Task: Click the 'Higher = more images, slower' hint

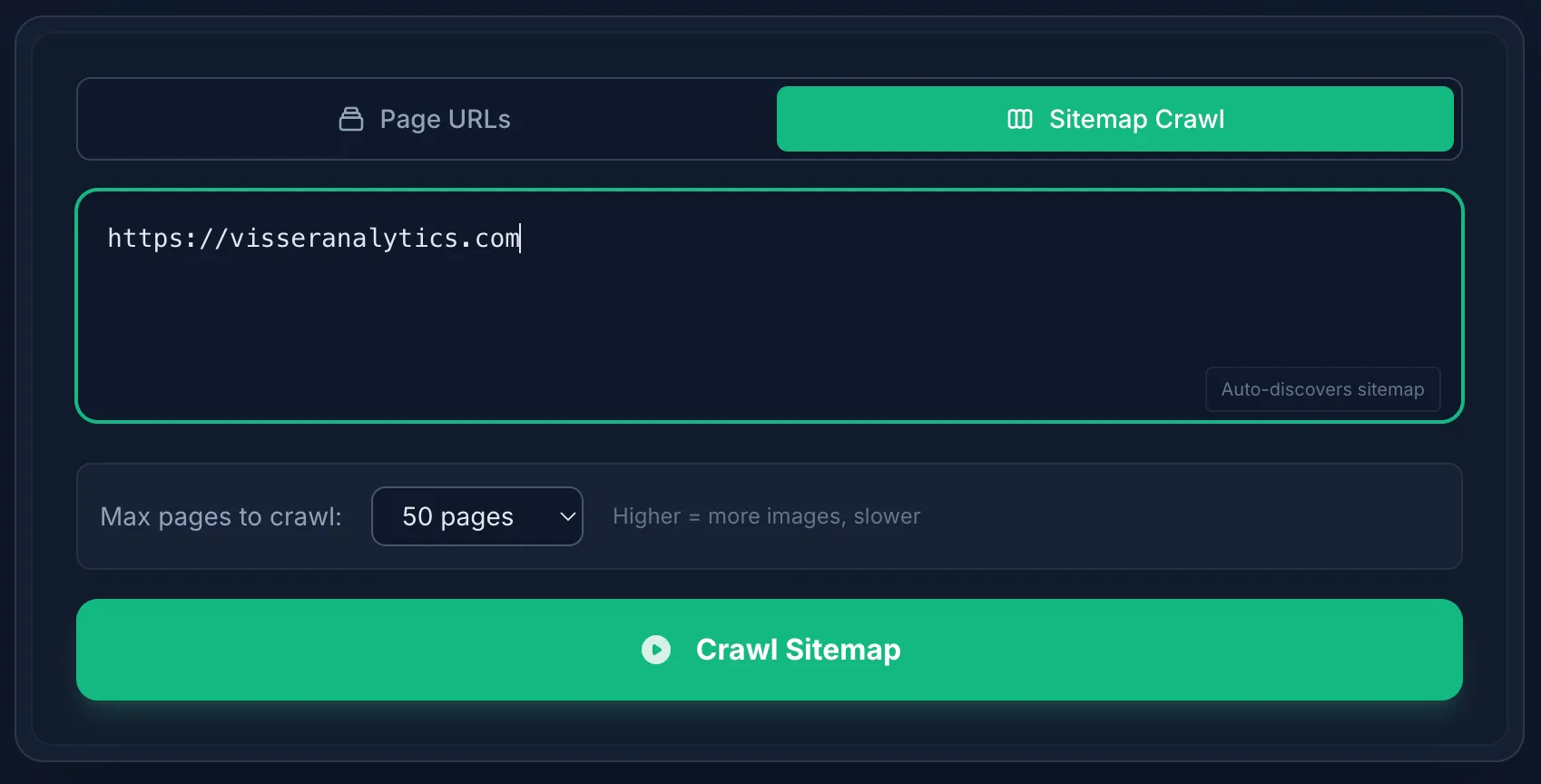Action: point(767,516)
